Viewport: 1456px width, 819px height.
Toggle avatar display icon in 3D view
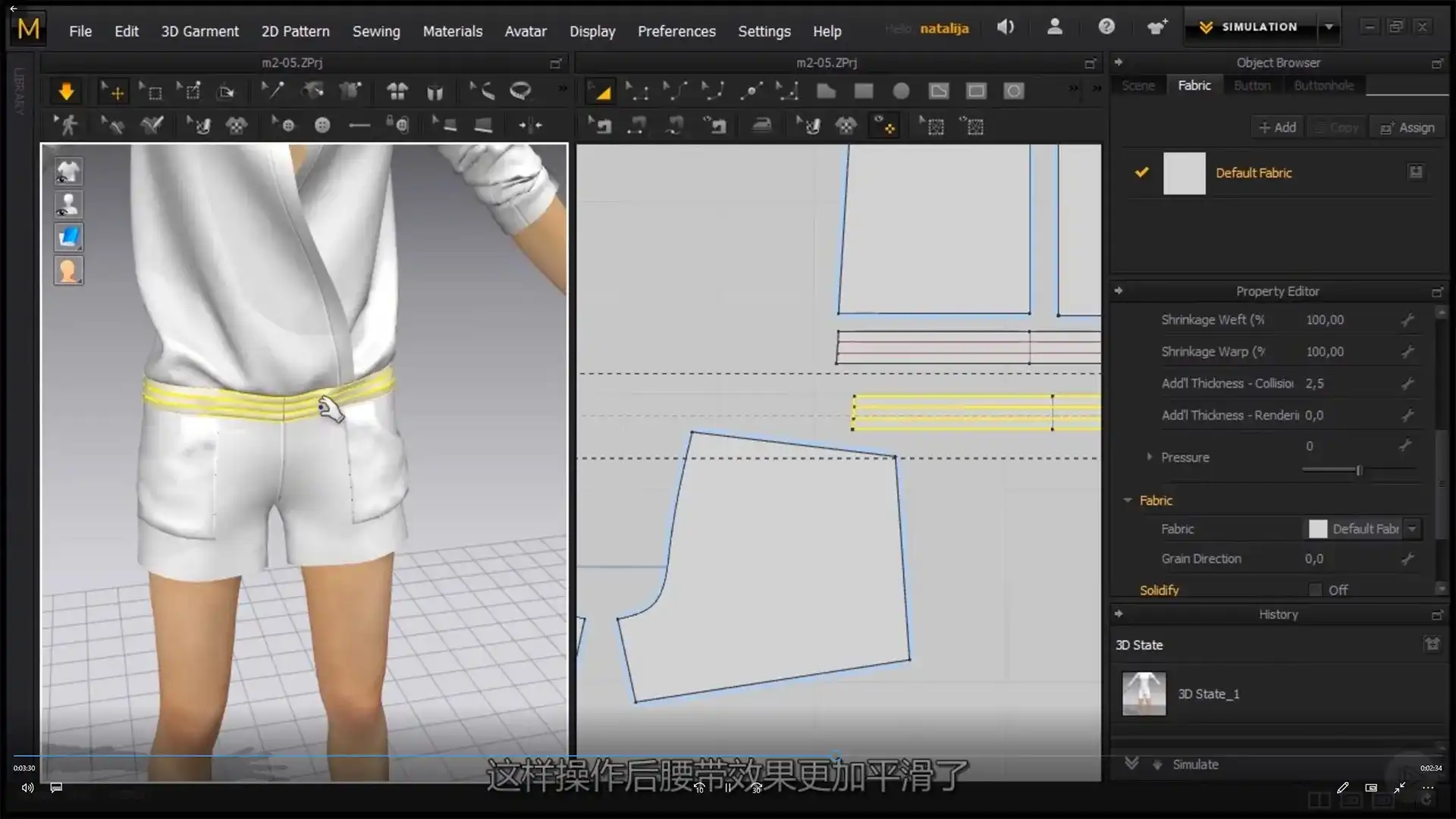tap(68, 205)
